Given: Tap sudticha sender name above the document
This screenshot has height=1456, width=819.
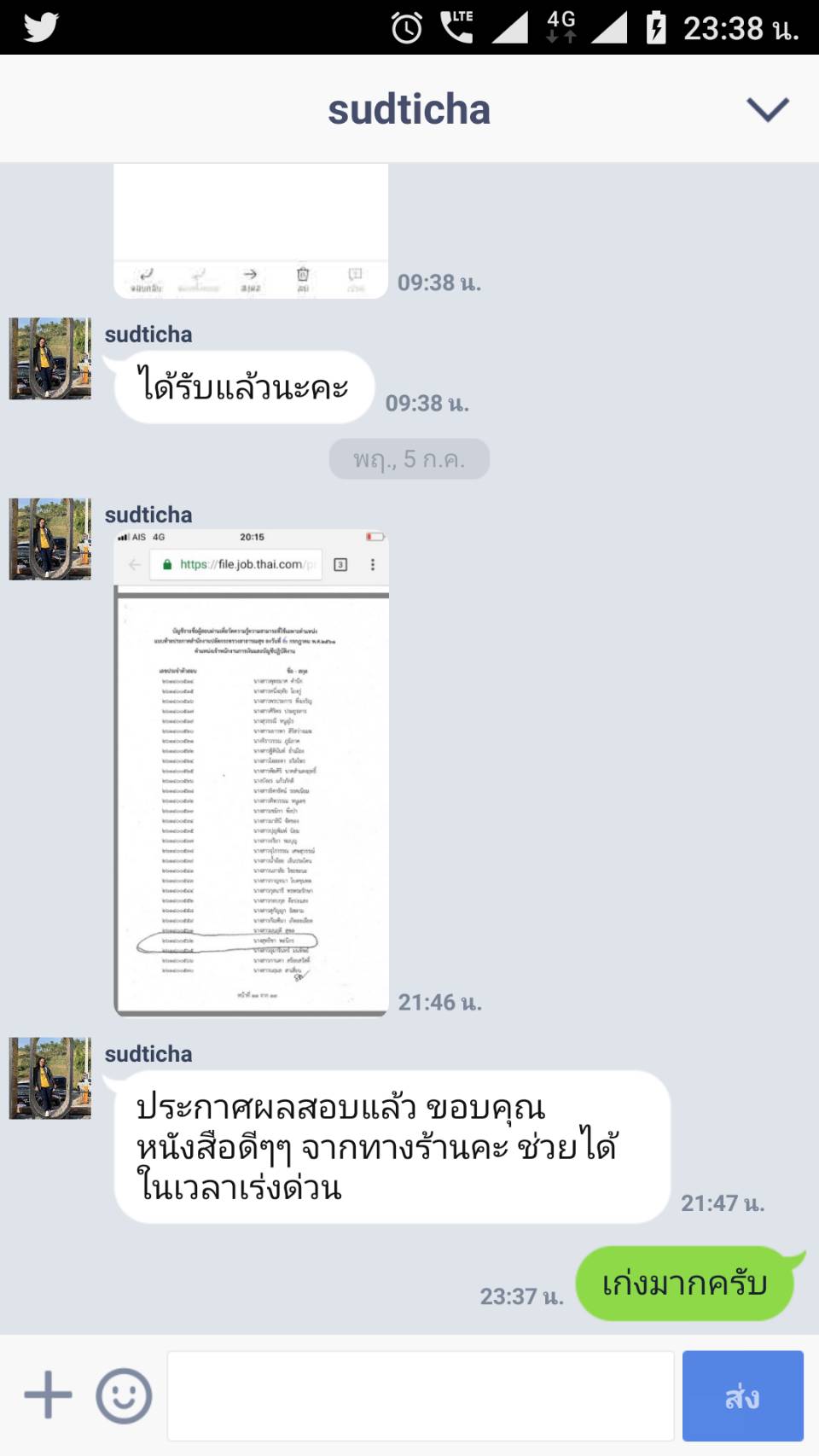Looking at the screenshot, I should pyautogui.click(x=148, y=515).
